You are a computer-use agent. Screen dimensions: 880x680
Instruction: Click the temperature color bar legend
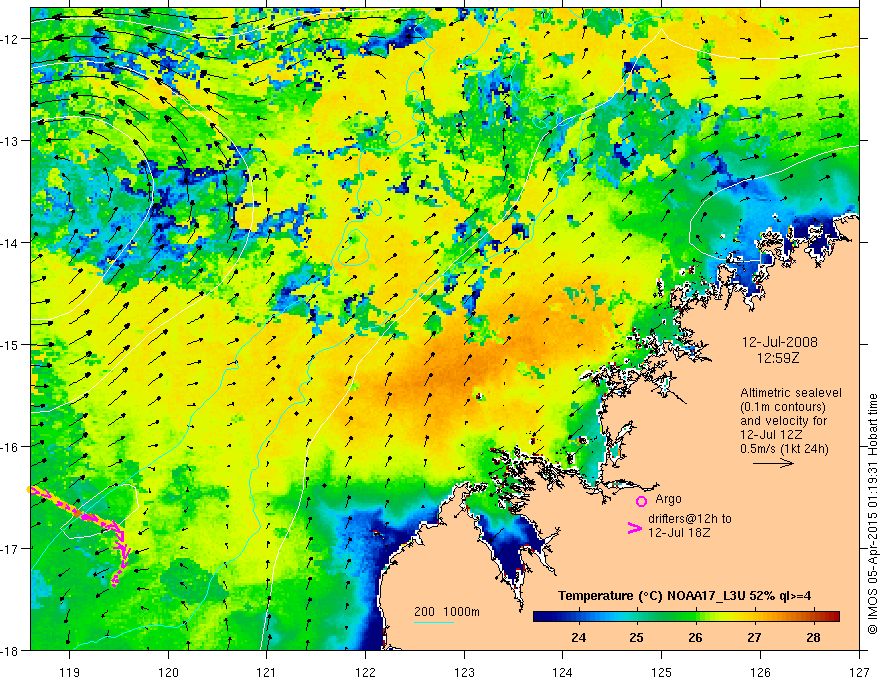(x=686, y=617)
